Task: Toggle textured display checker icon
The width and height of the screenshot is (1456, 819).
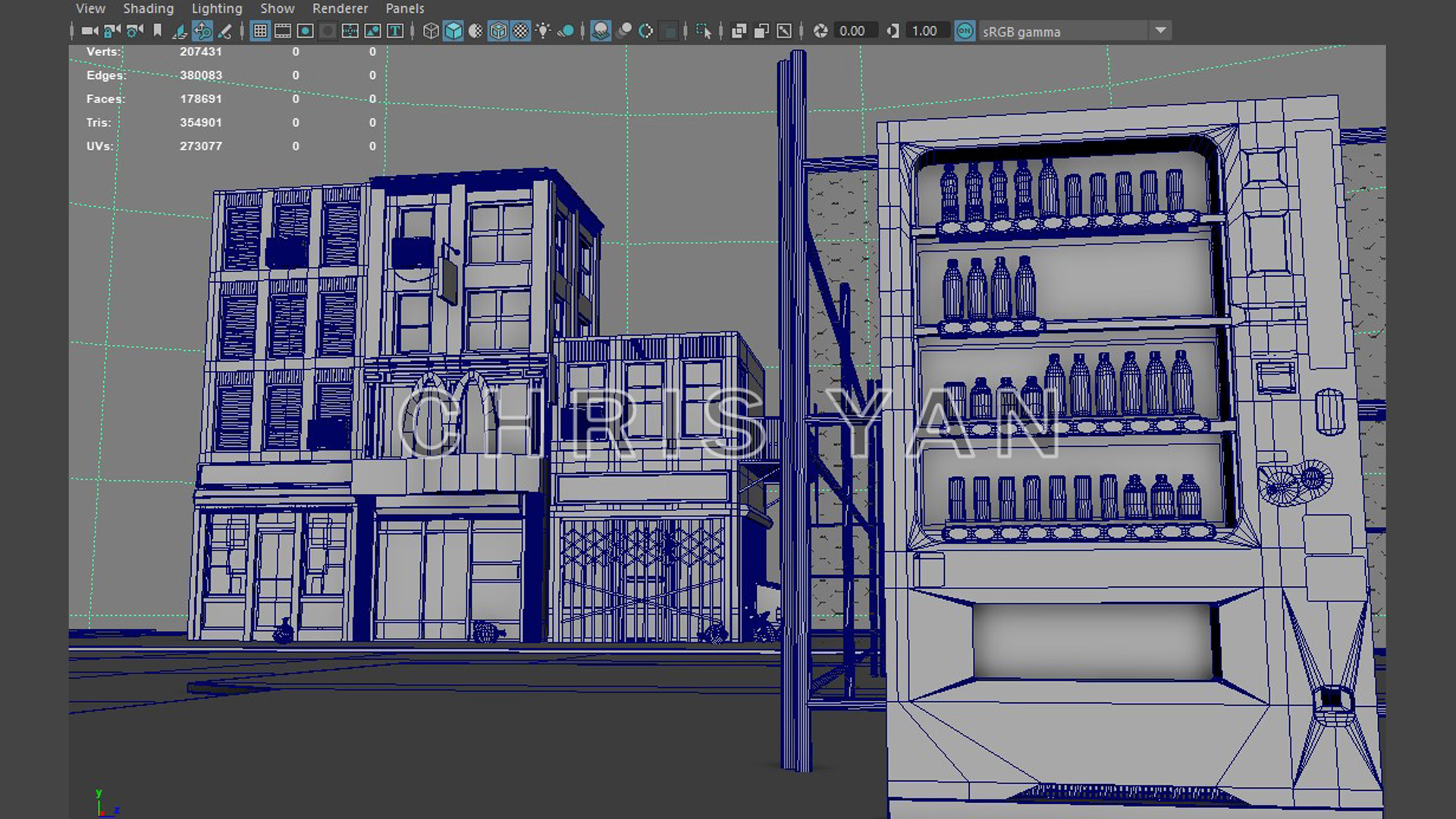Action: [x=521, y=31]
